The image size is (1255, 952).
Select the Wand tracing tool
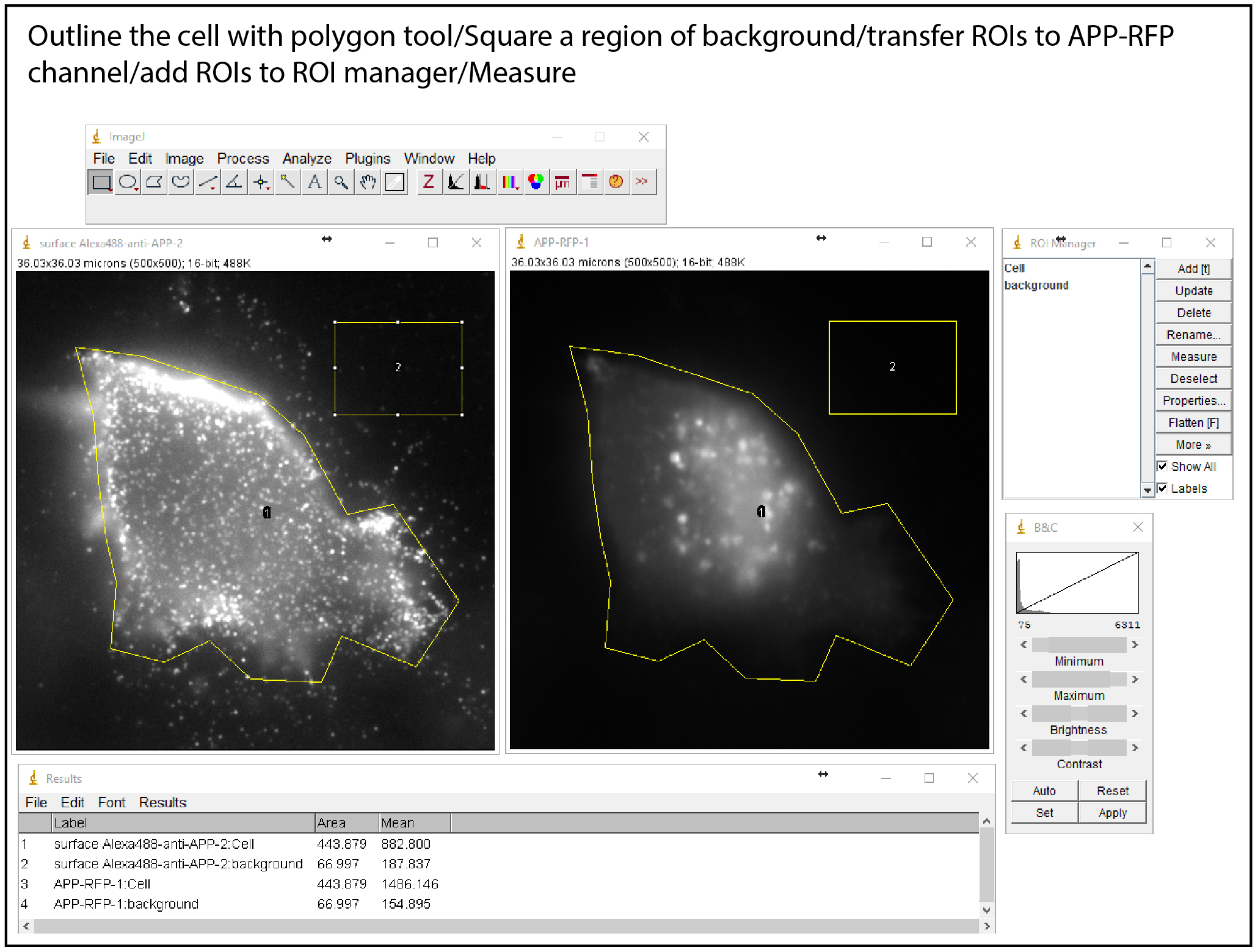coord(288,182)
